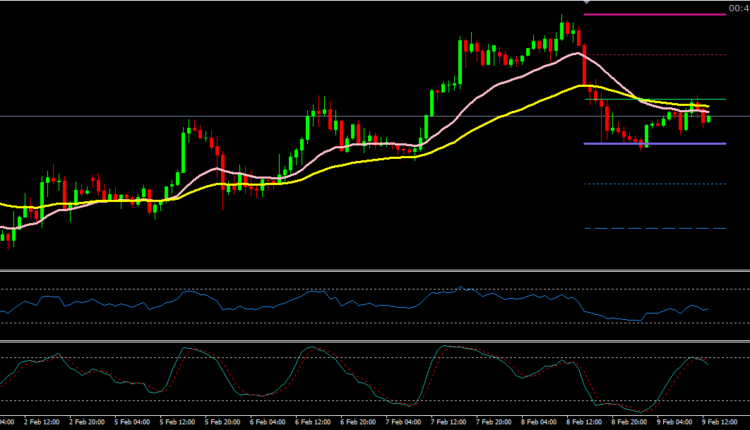This screenshot has width=750, height=430.
Task: Click the separator between price chart and RSI panel
Action: coord(375,271)
